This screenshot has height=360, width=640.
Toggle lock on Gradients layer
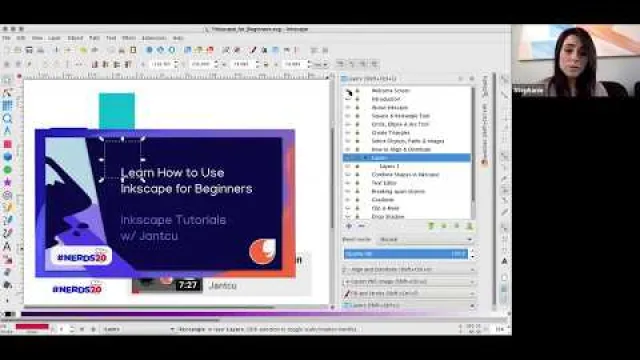(x=358, y=200)
